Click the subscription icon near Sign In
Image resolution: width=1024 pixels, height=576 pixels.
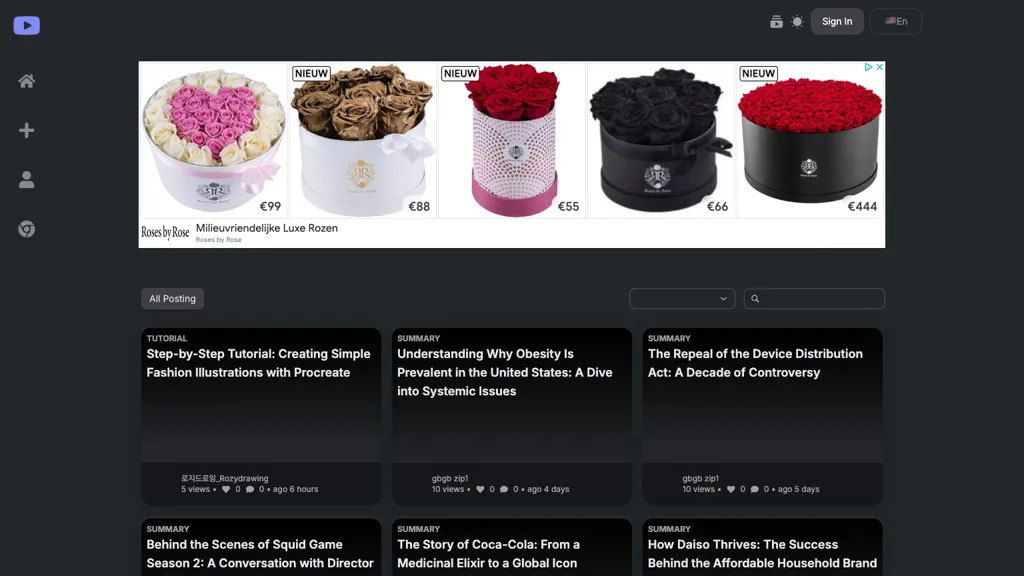[x=776, y=22]
